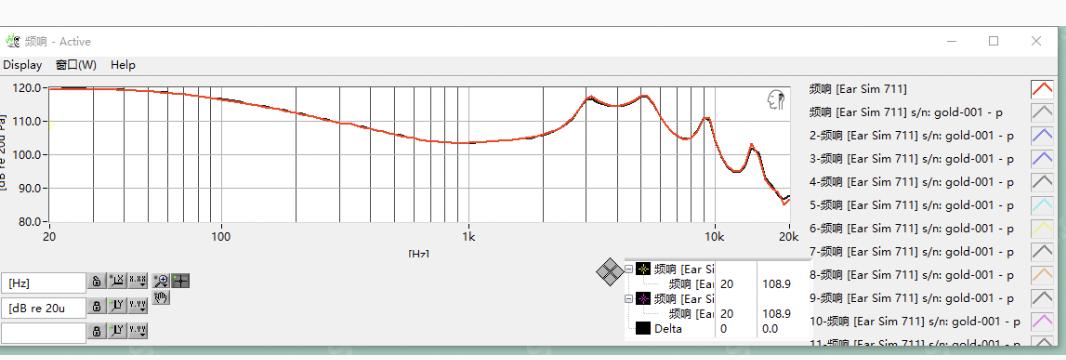Click the [dB re 20u scale name field
The height and width of the screenshot is (360, 1066).
[x=44, y=308]
